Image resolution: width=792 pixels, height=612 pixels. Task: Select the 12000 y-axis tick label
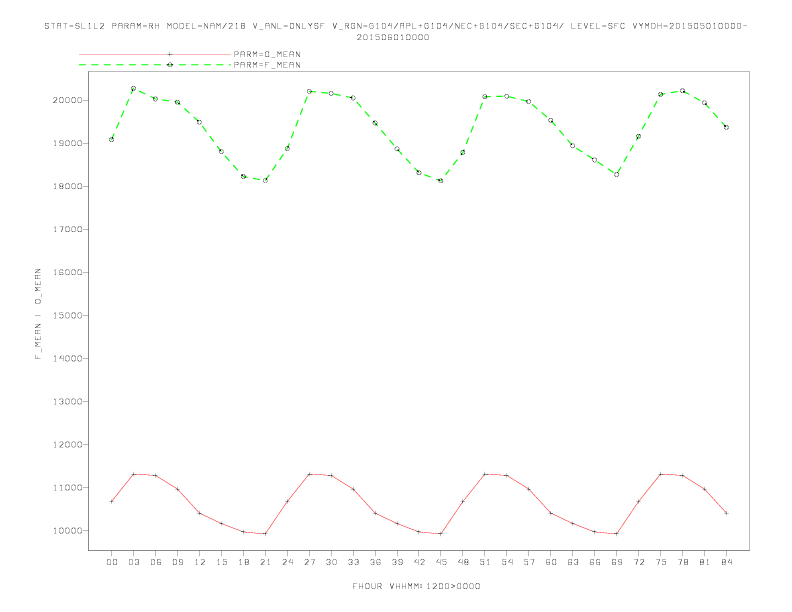67,444
